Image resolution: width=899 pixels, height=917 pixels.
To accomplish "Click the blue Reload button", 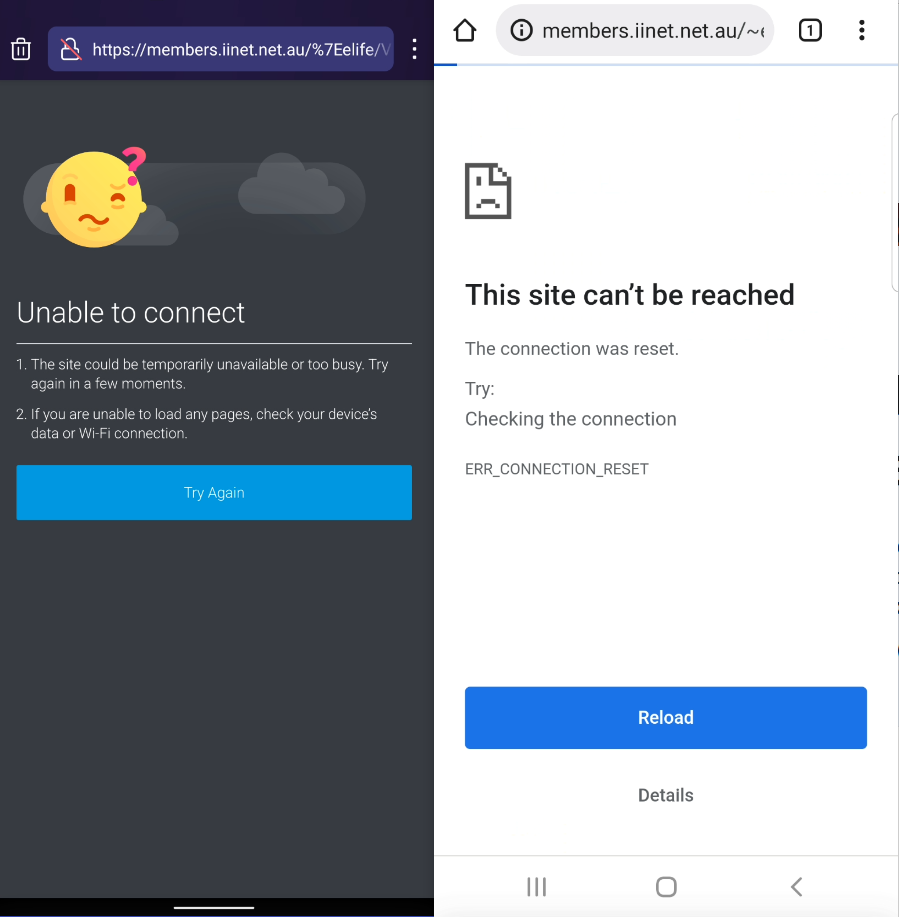I will 666,718.
